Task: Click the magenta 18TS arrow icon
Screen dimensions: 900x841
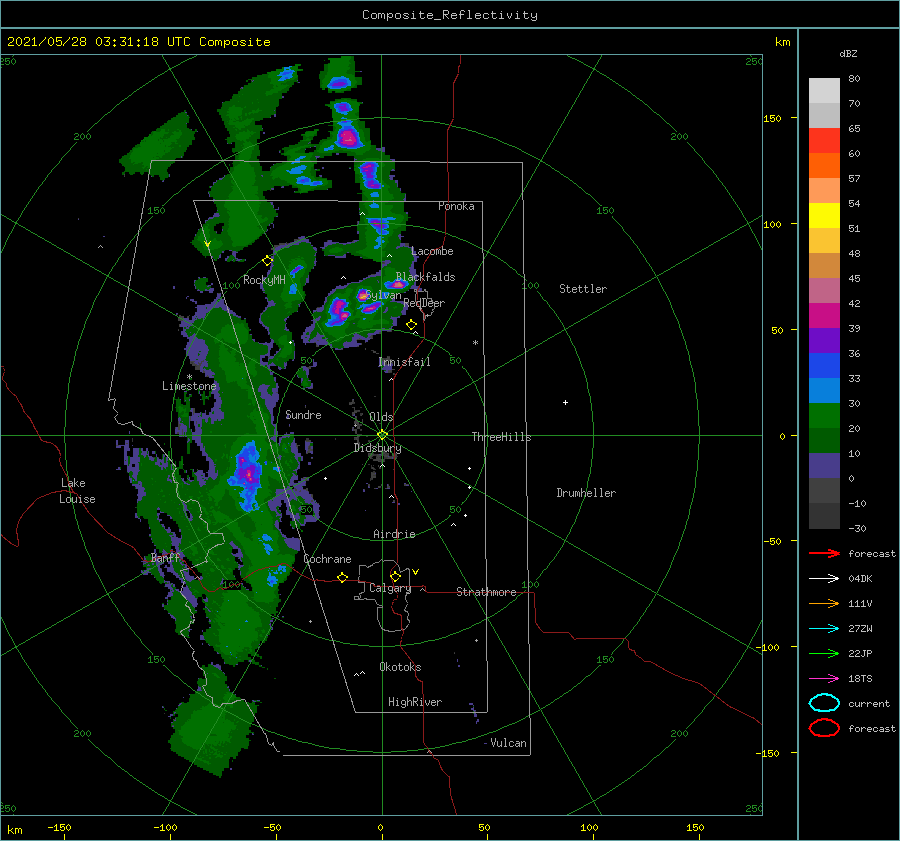Action: (x=824, y=679)
